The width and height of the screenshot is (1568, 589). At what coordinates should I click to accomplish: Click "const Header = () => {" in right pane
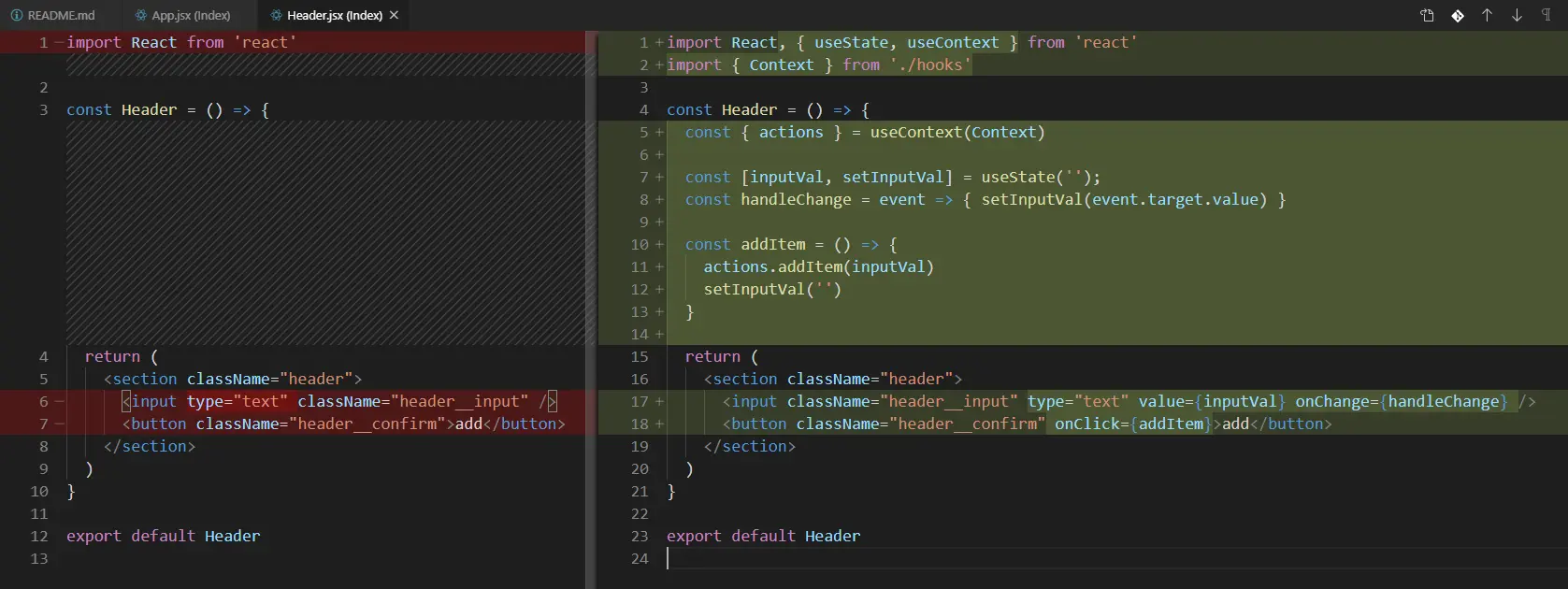[768, 109]
